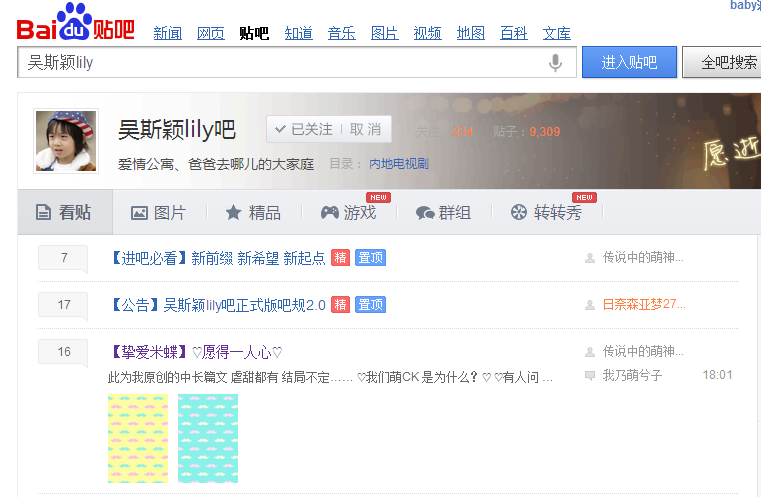Open the 网页 link in top navigation
761x497 pixels.
(211, 33)
